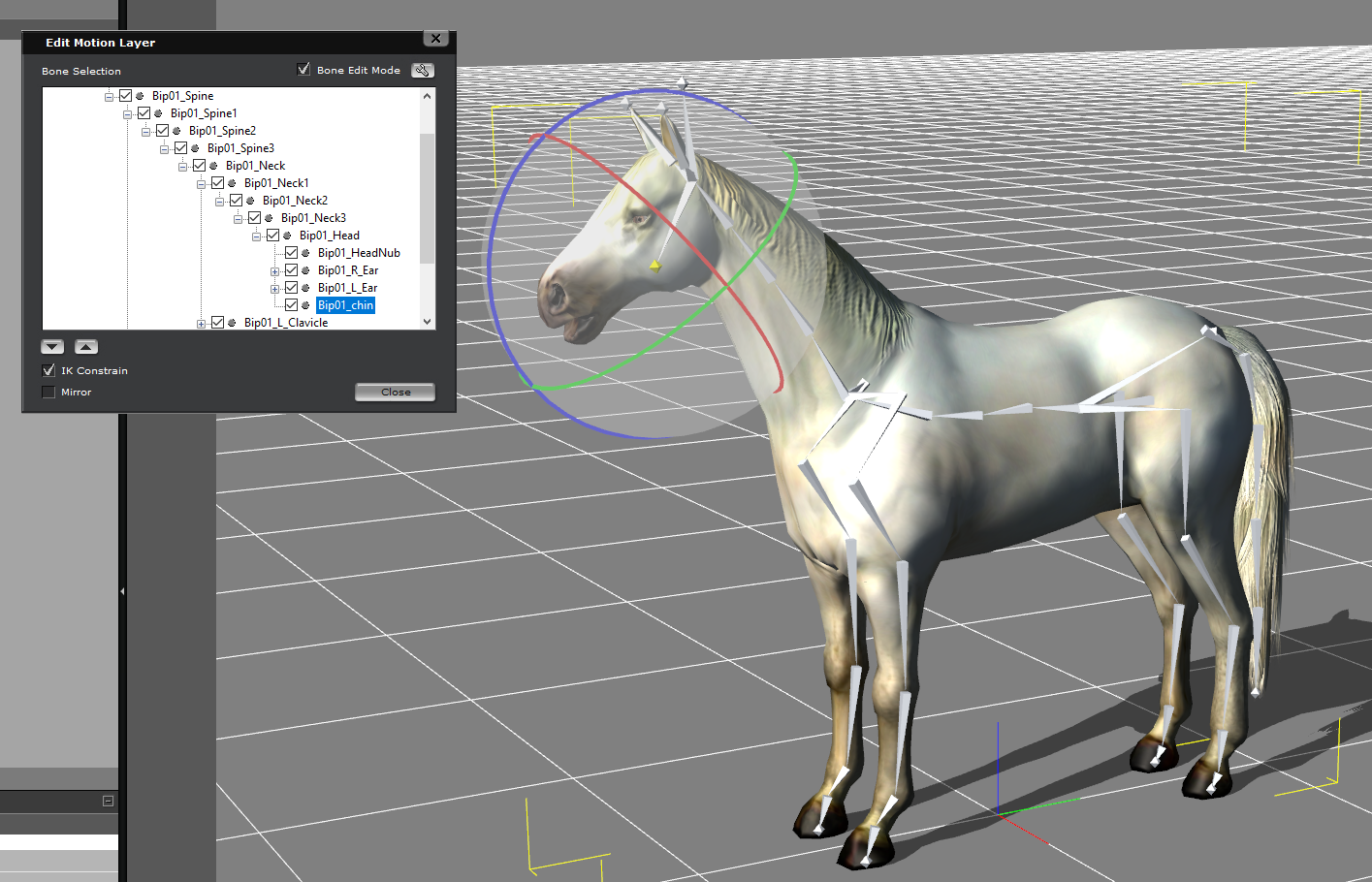Uncheck the Bip01_L_Ear bone checkbox
Image resolution: width=1372 pixels, height=882 pixels.
point(291,287)
